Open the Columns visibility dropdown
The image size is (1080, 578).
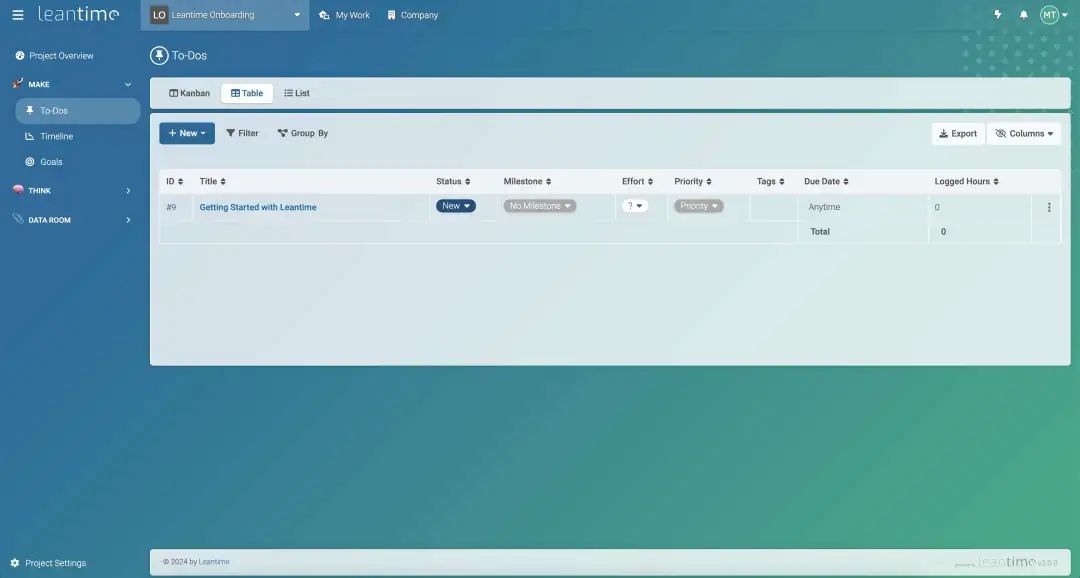1024,133
